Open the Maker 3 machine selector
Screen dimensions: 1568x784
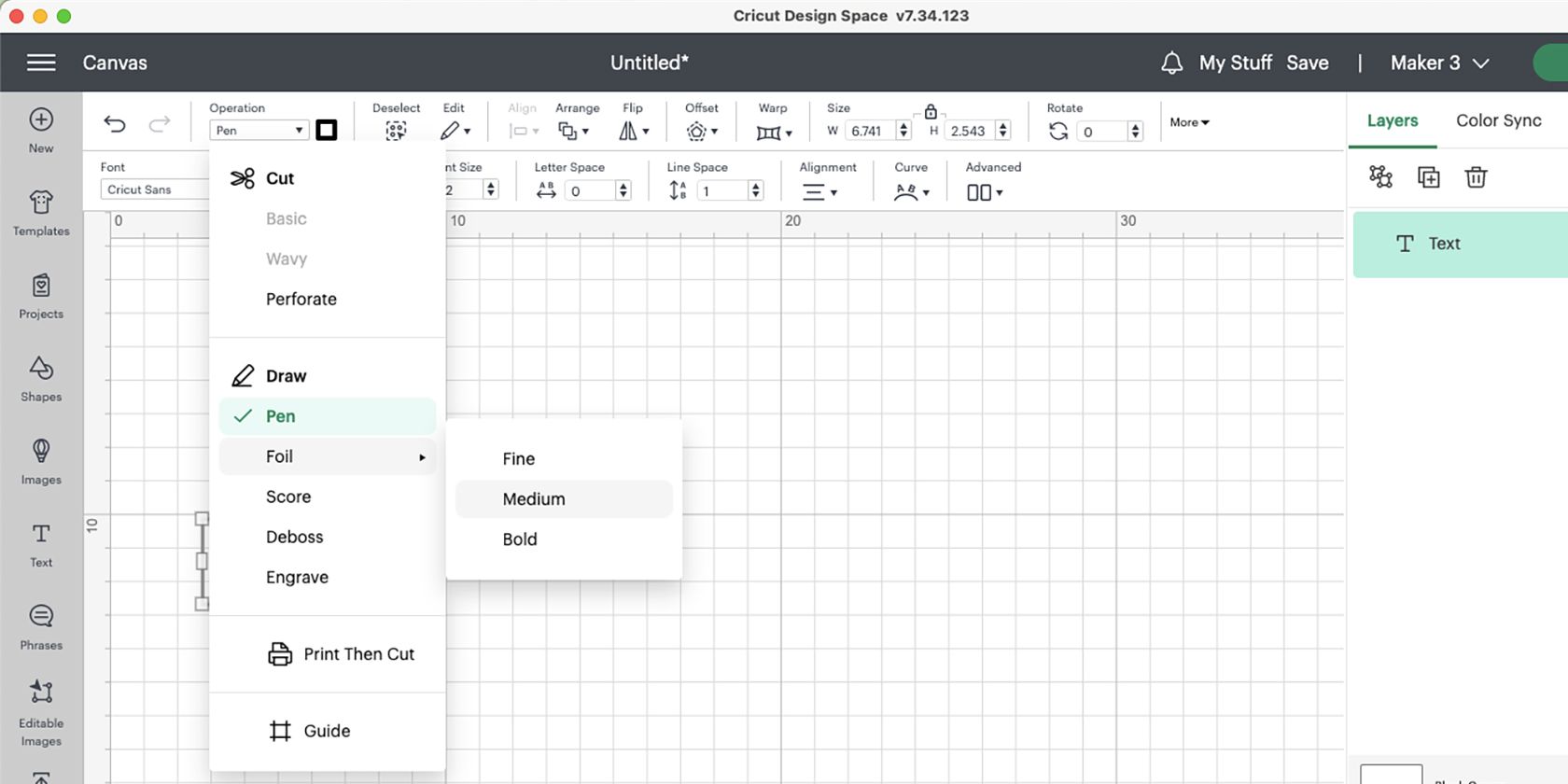tap(1439, 63)
